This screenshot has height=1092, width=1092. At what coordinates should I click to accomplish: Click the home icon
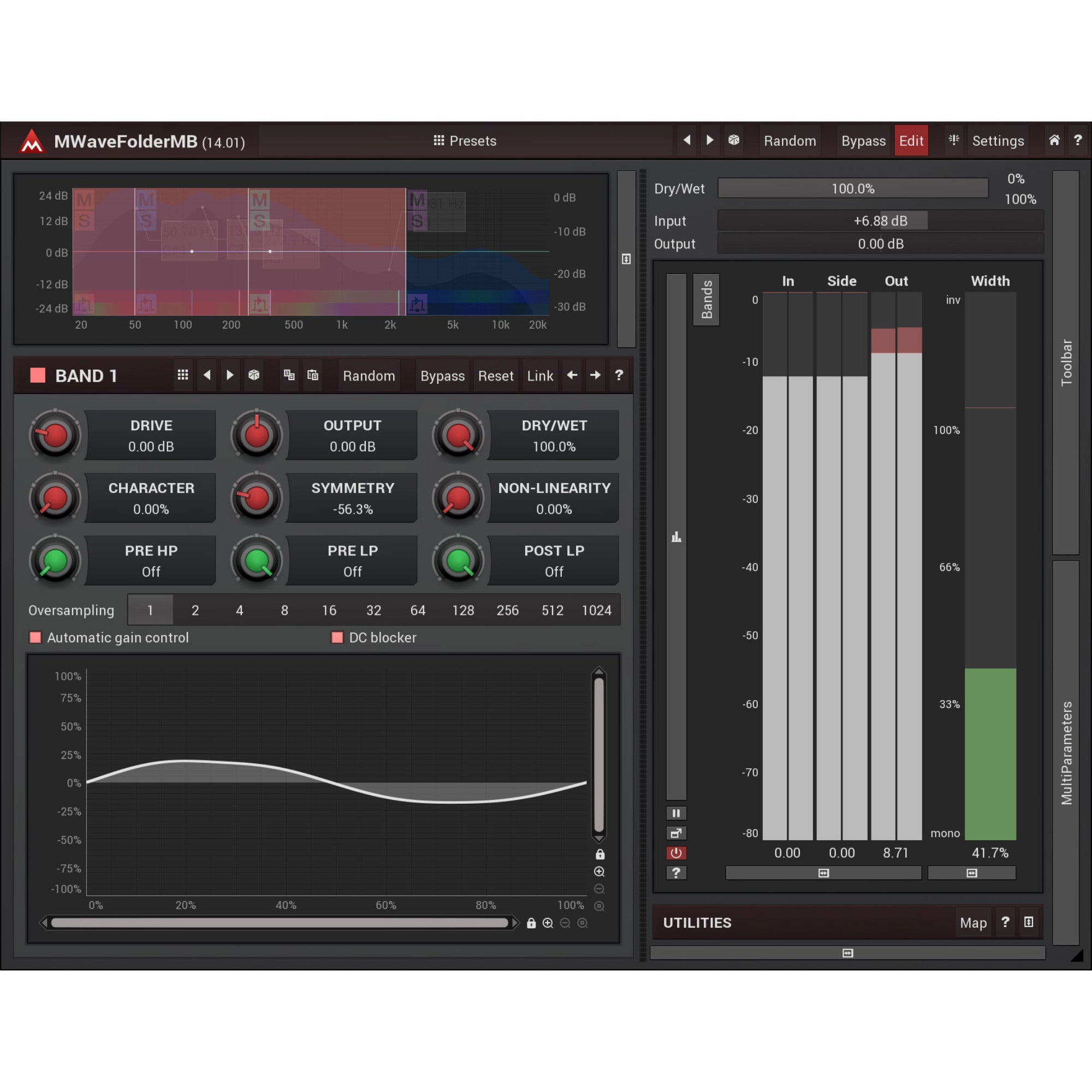[1054, 140]
